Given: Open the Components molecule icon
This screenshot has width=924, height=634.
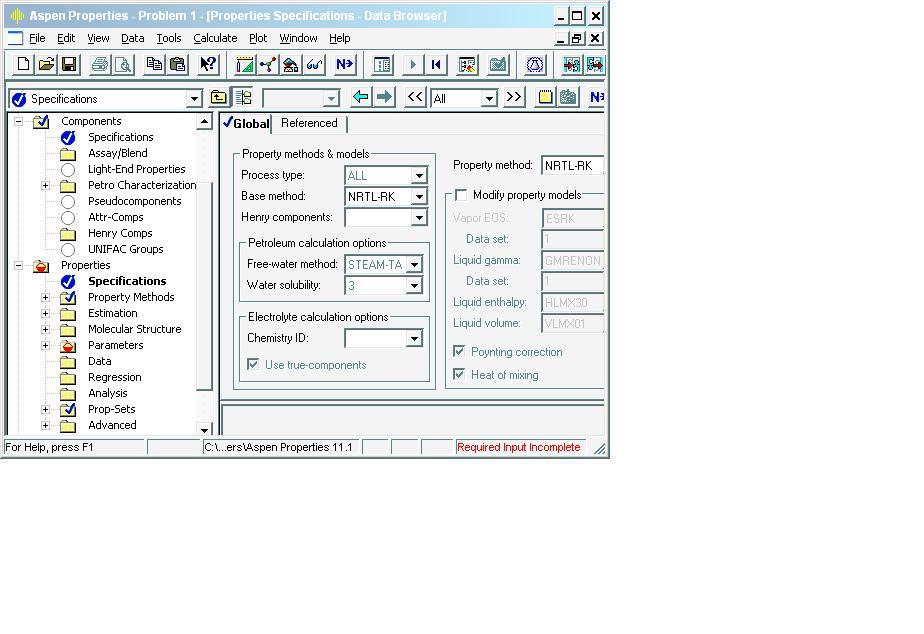Looking at the screenshot, I should [268, 64].
